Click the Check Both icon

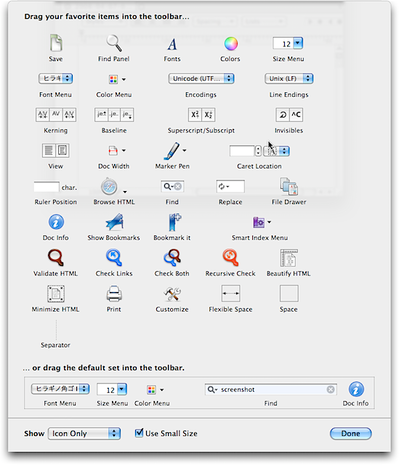tap(172, 258)
